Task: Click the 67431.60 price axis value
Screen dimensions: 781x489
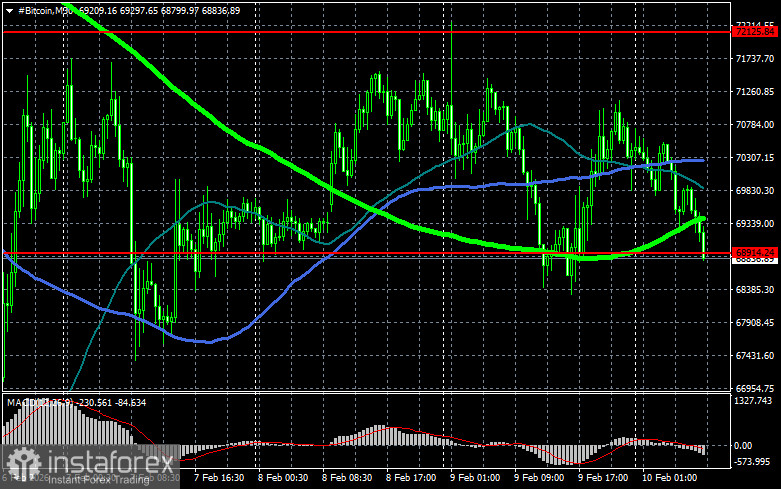Action: pos(755,356)
